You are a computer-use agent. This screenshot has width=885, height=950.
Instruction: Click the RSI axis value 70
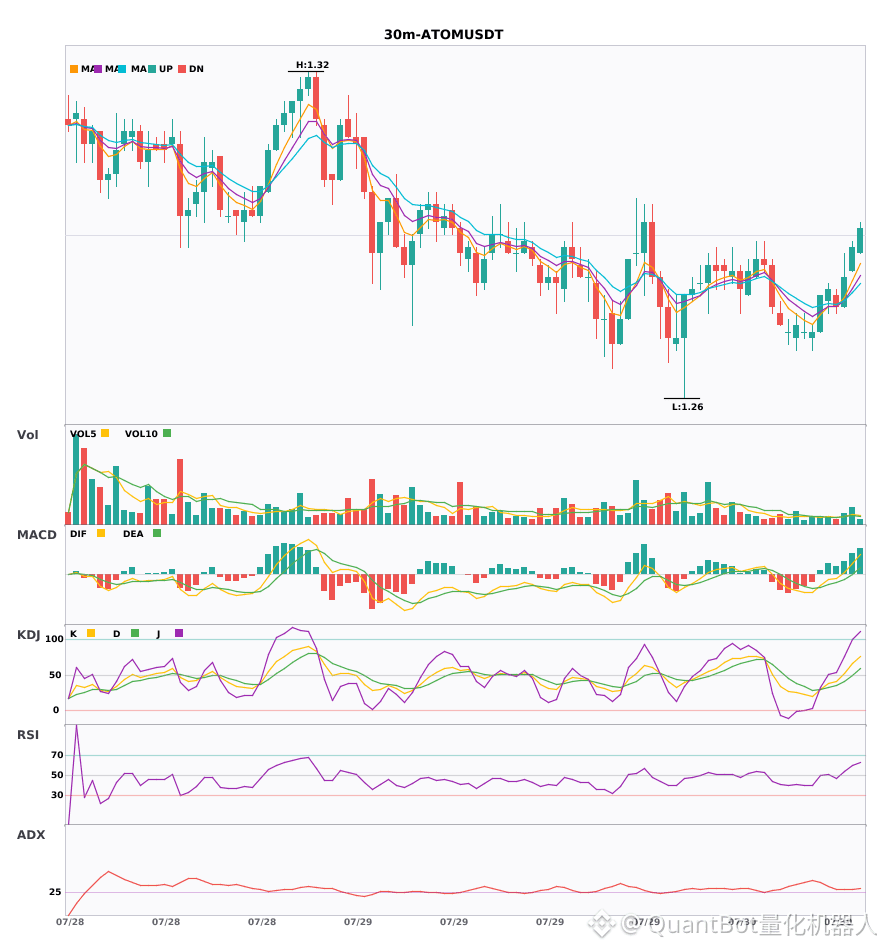(57, 755)
